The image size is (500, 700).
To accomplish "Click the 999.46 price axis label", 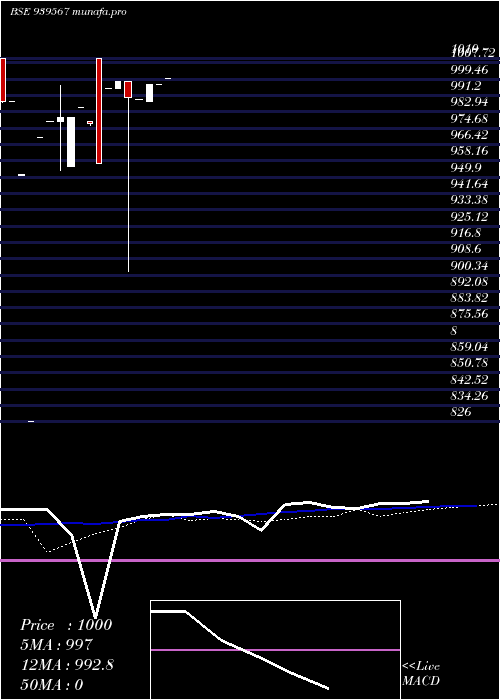I will click(469, 69).
